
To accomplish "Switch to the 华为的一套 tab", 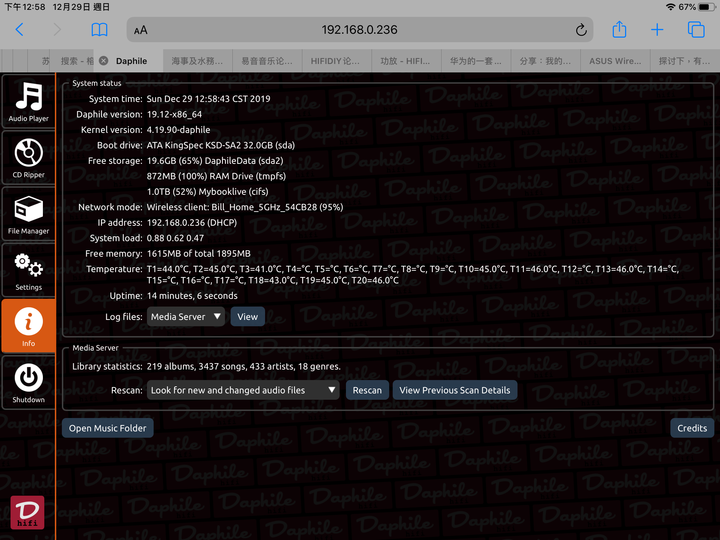I will point(476,61).
